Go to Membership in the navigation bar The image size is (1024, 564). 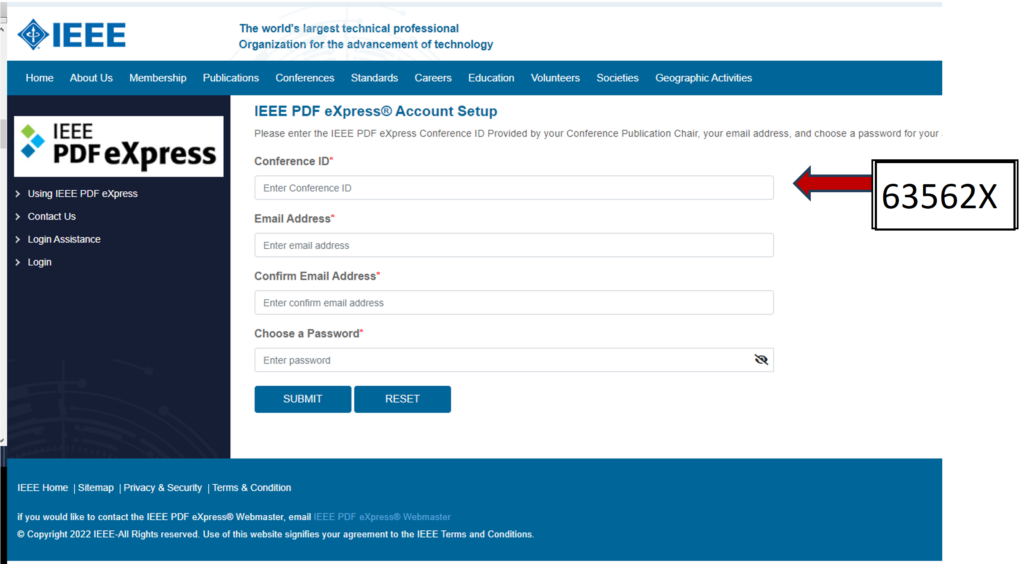[157, 78]
